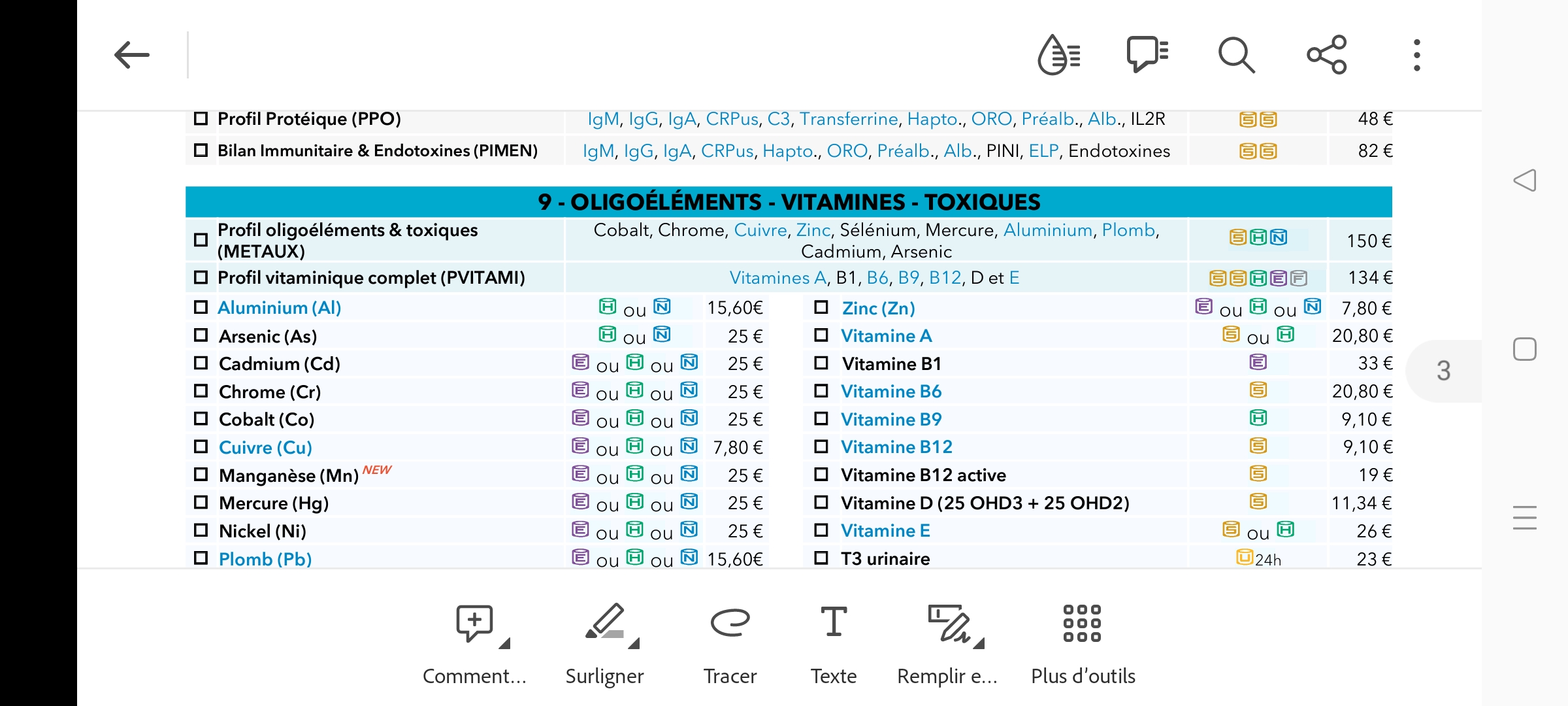Screen dimensions: 1568x706
Task: Tap the Cuivre (Cu) link
Action: [265, 448]
